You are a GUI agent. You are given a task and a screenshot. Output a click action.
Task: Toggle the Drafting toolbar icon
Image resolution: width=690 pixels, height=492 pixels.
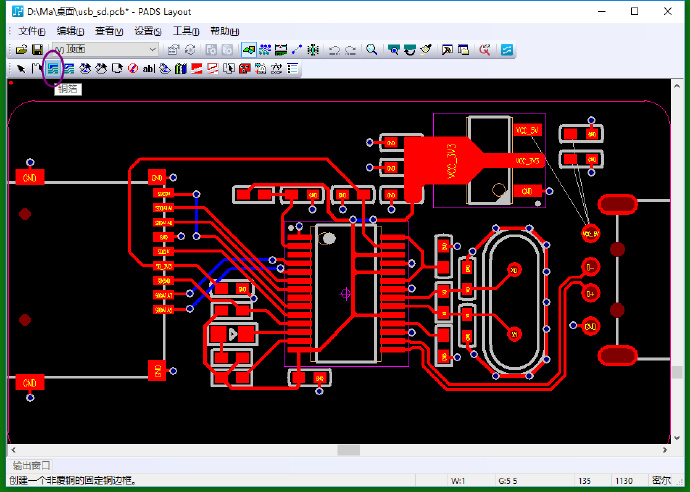pyautogui.click(x=249, y=50)
